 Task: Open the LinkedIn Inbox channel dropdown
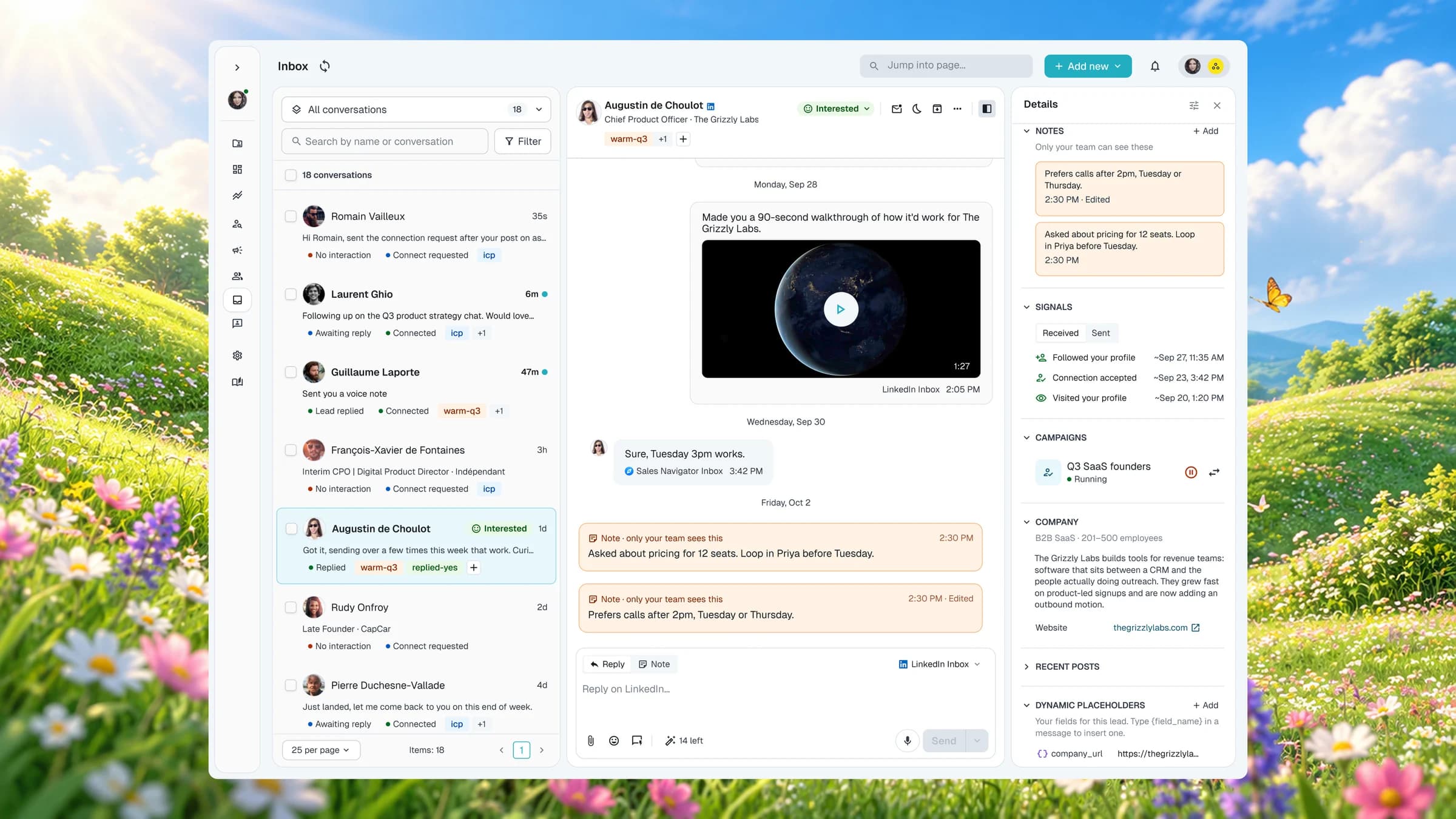pyautogui.click(x=940, y=664)
